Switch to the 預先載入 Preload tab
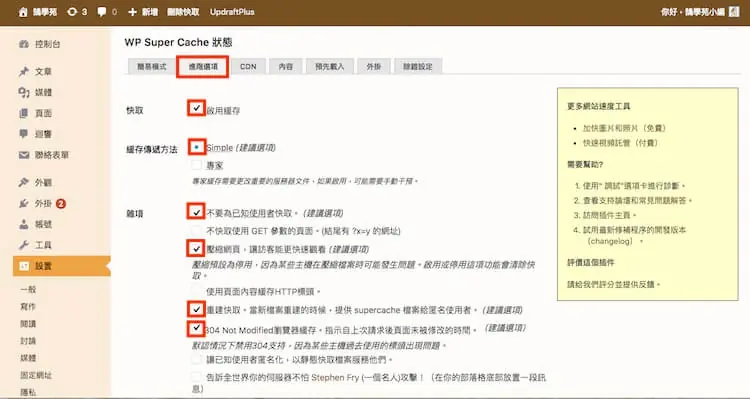750x399 pixels. click(x=330, y=67)
